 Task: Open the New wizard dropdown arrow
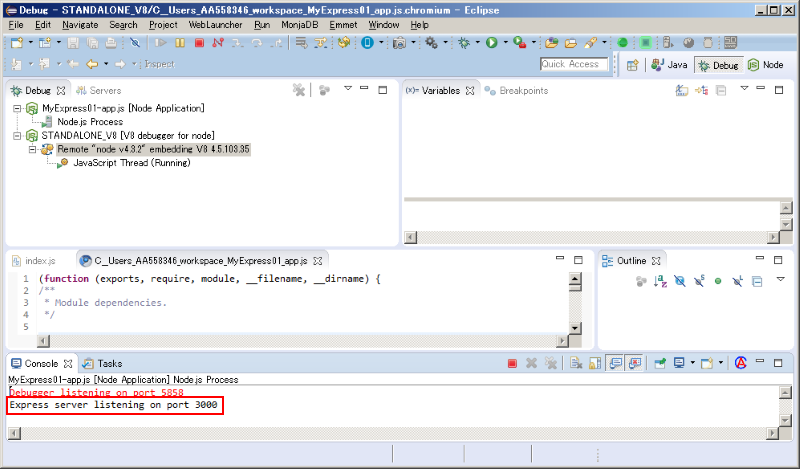(31, 42)
